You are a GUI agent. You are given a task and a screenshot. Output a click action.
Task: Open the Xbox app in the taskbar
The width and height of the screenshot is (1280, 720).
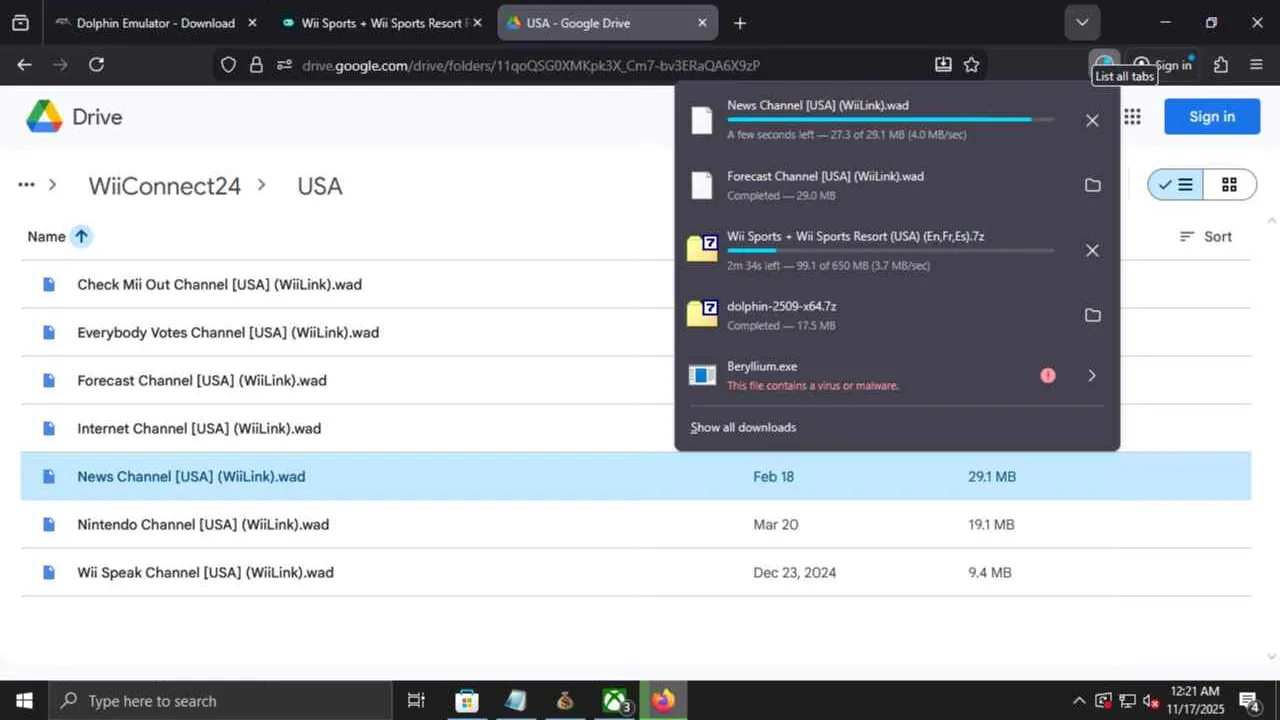[x=616, y=701]
